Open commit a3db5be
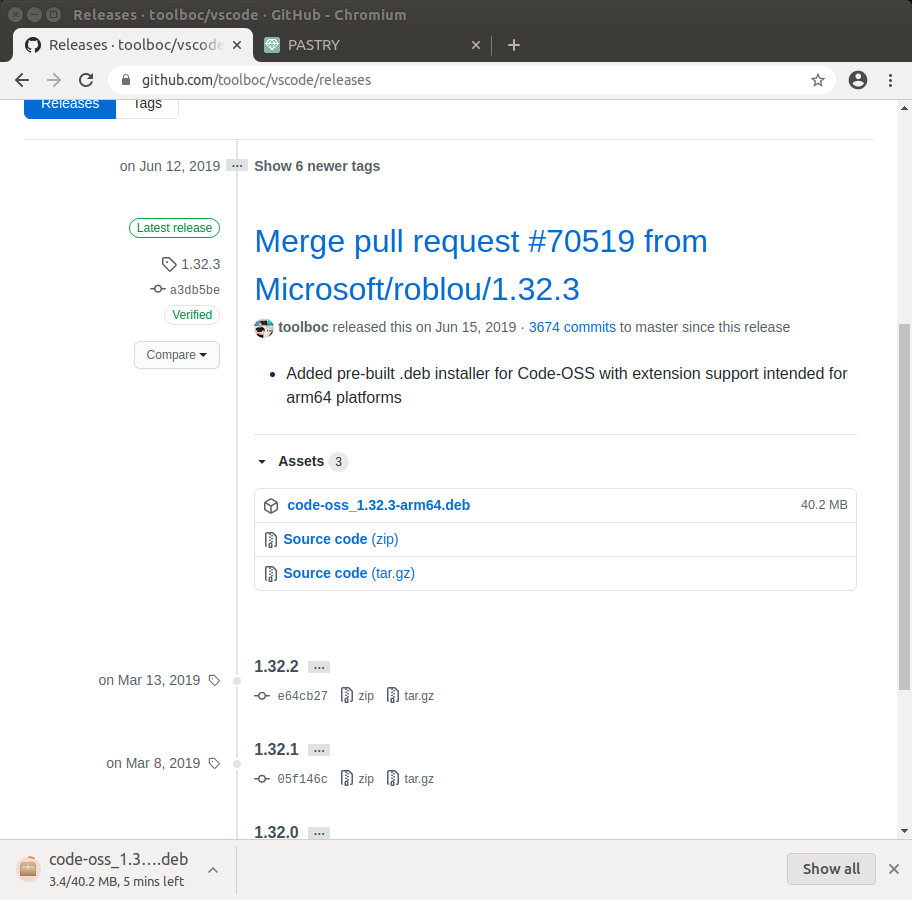This screenshot has width=912, height=900. click(195, 290)
